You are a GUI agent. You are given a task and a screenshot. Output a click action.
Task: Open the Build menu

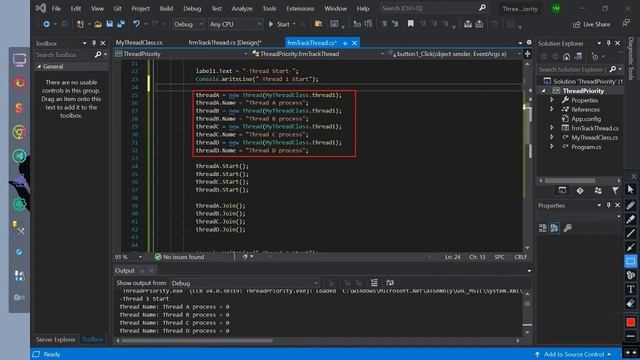(x=166, y=8)
